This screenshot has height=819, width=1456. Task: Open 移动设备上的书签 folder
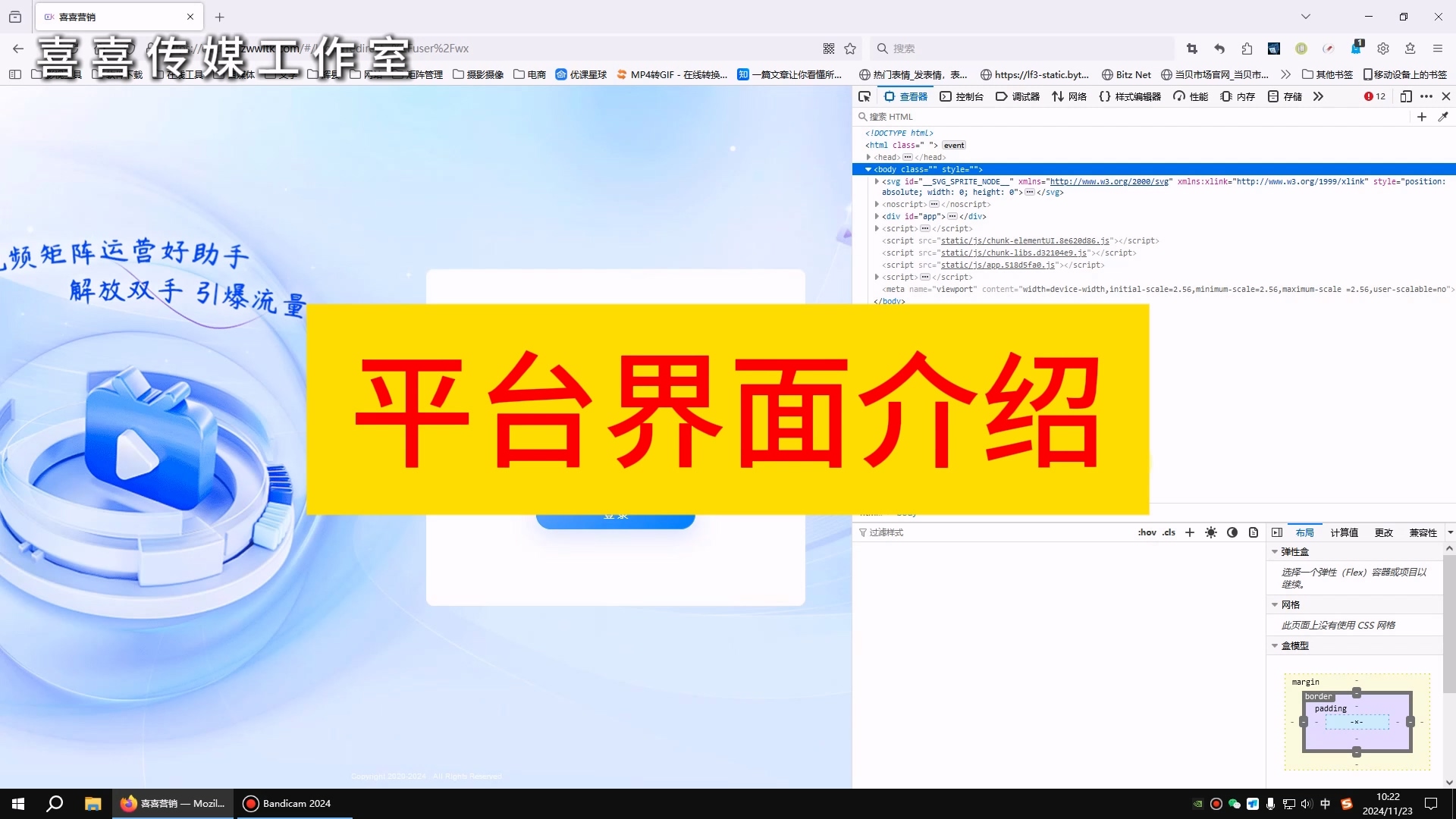pos(1404,74)
